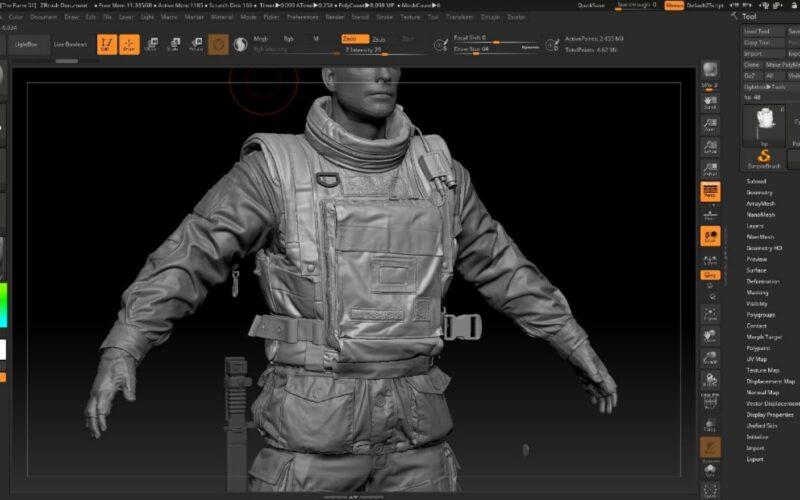
Task: Expand the Deformation subpalette
Action: pyautogui.click(x=762, y=281)
